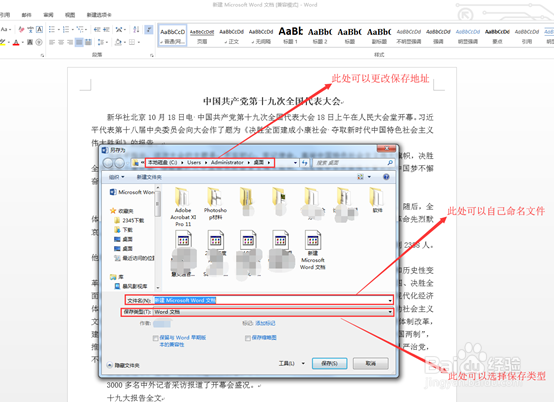The width and height of the screenshot is (554, 402).
Task: Click the sort icon in paragraph group
Action: [x=136, y=29]
